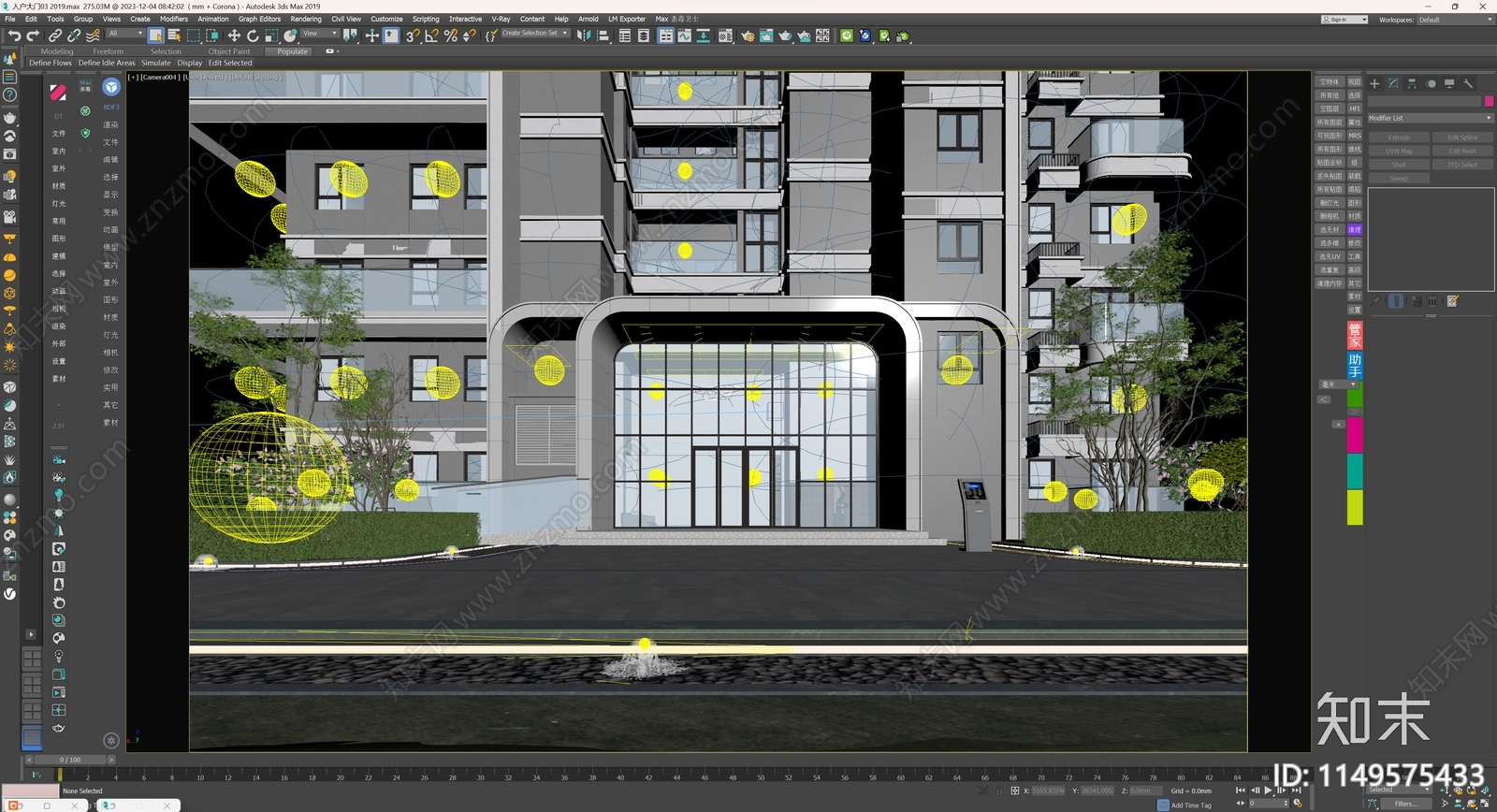Click the Edit Selected ribbon button
Image resolution: width=1497 pixels, height=812 pixels.
[x=230, y=63]
